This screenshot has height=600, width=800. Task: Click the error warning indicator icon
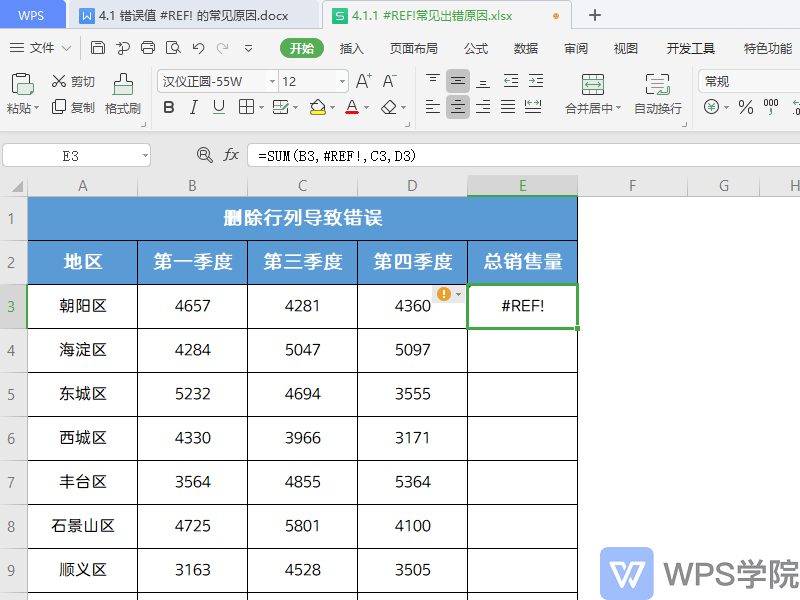click(444, 294)
